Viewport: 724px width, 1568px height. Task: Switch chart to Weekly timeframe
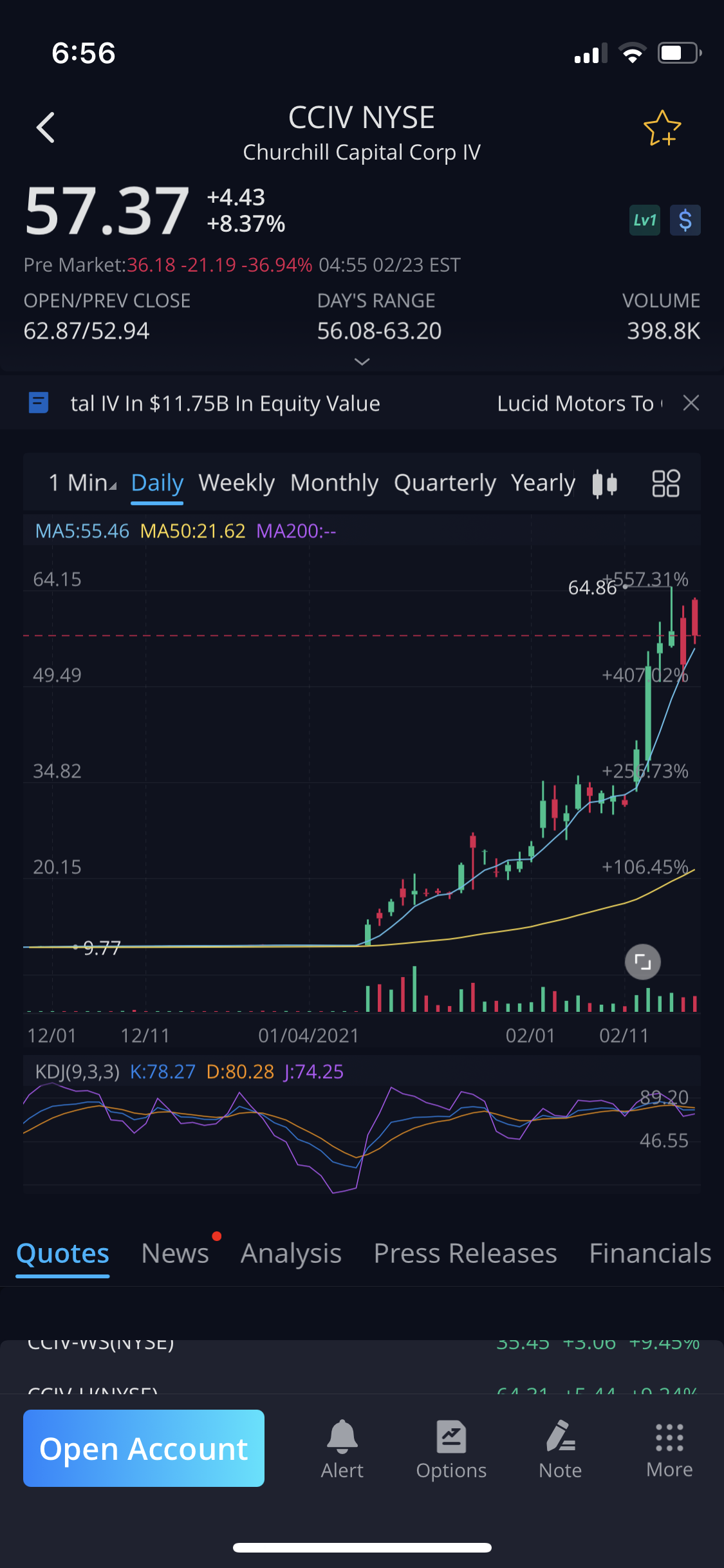point(236,483)
